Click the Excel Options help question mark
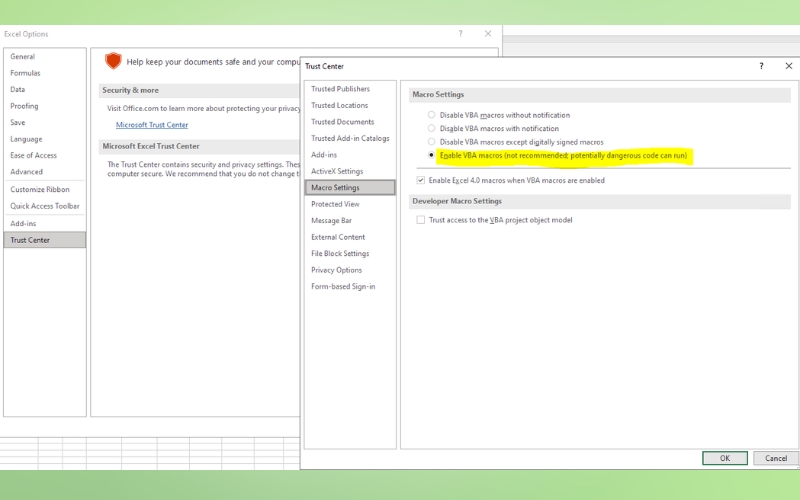Viewport: 800px width, 500px height. pyautogui.click(x=460, y=34)
